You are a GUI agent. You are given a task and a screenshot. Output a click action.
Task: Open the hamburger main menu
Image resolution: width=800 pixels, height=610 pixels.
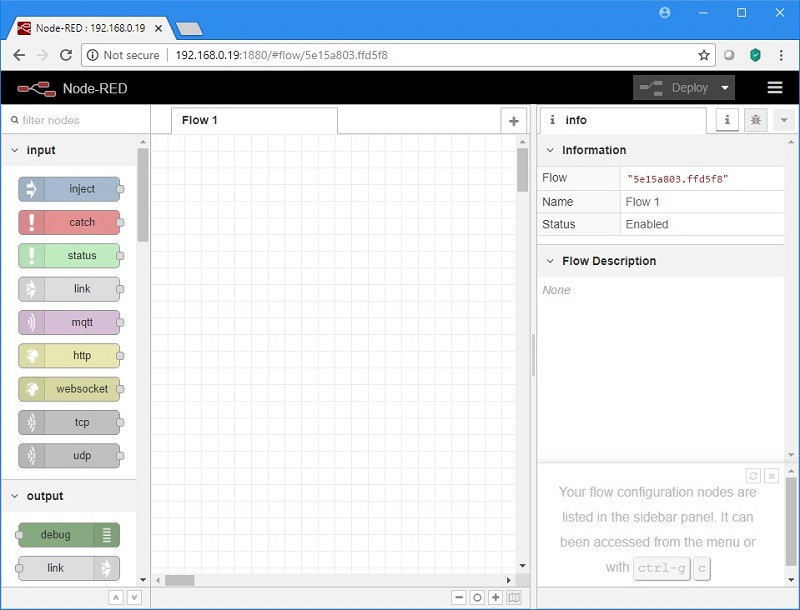click(775, 88)
